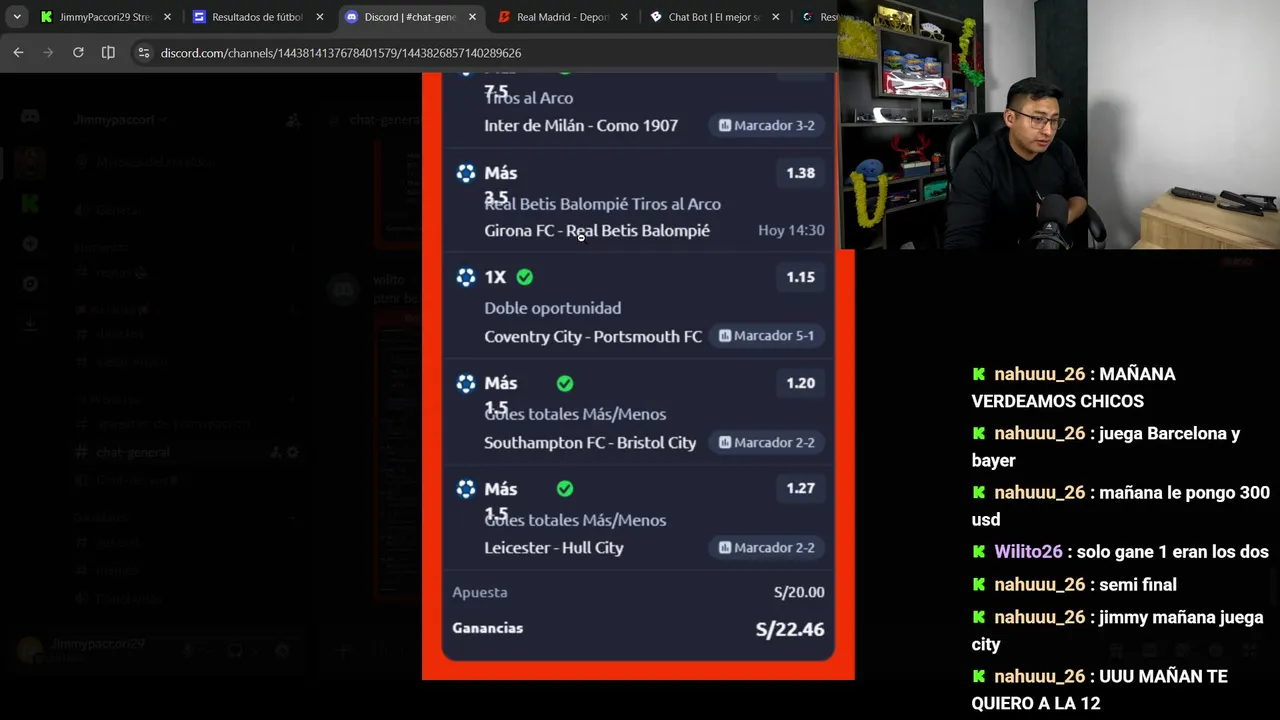Click green check on Southampton FC bet
1280x720 pixels.
click(x=565, y=383)
